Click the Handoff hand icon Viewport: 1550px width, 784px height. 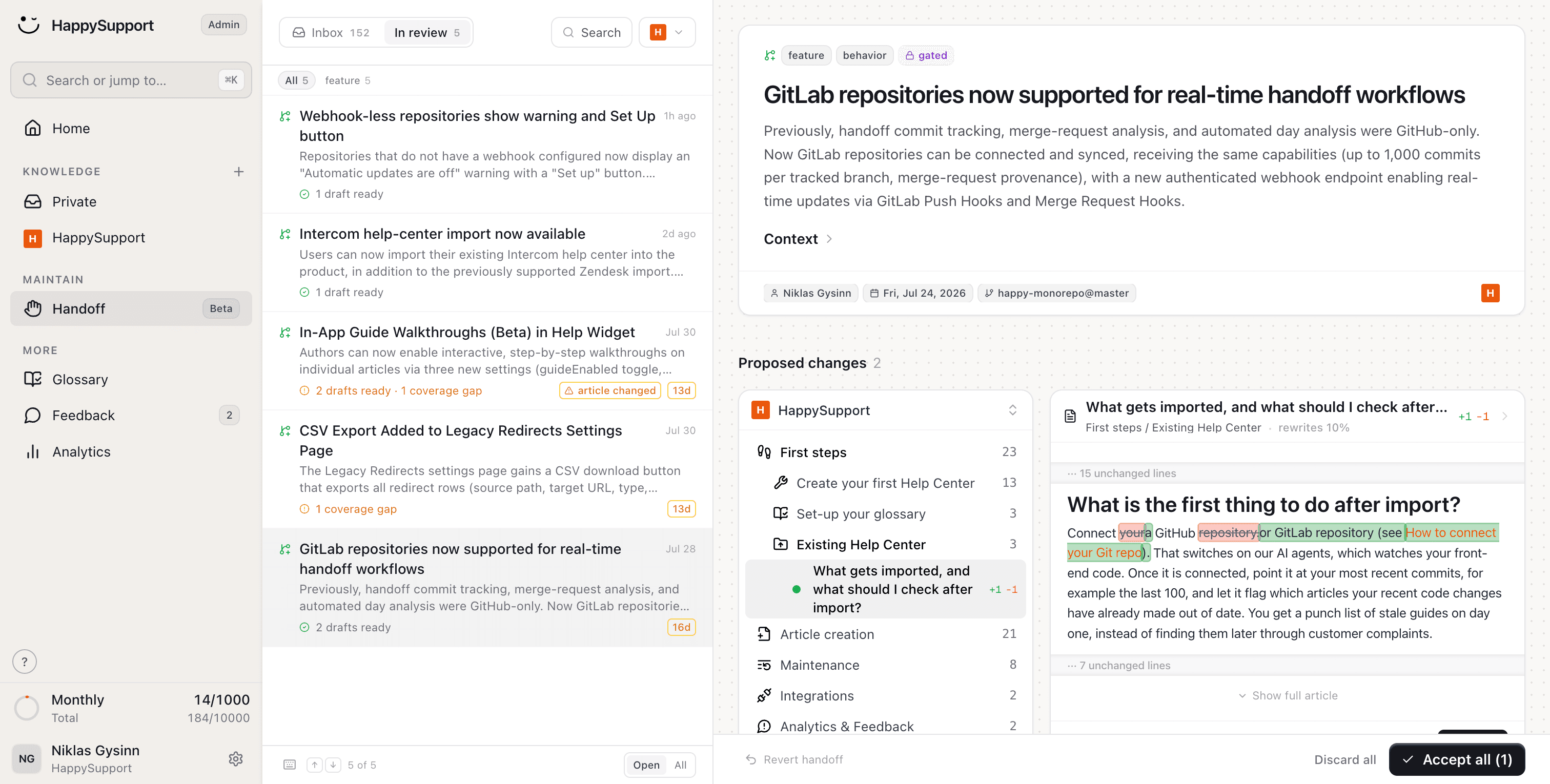tap(32, 308)
